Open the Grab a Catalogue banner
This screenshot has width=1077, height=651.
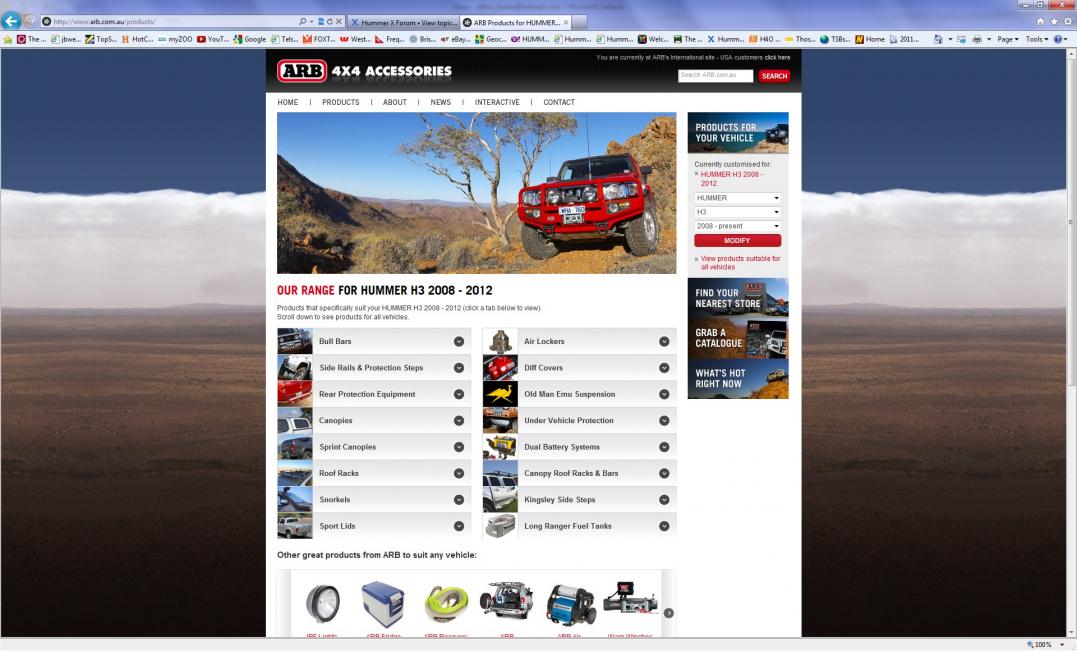click(738, 338)
